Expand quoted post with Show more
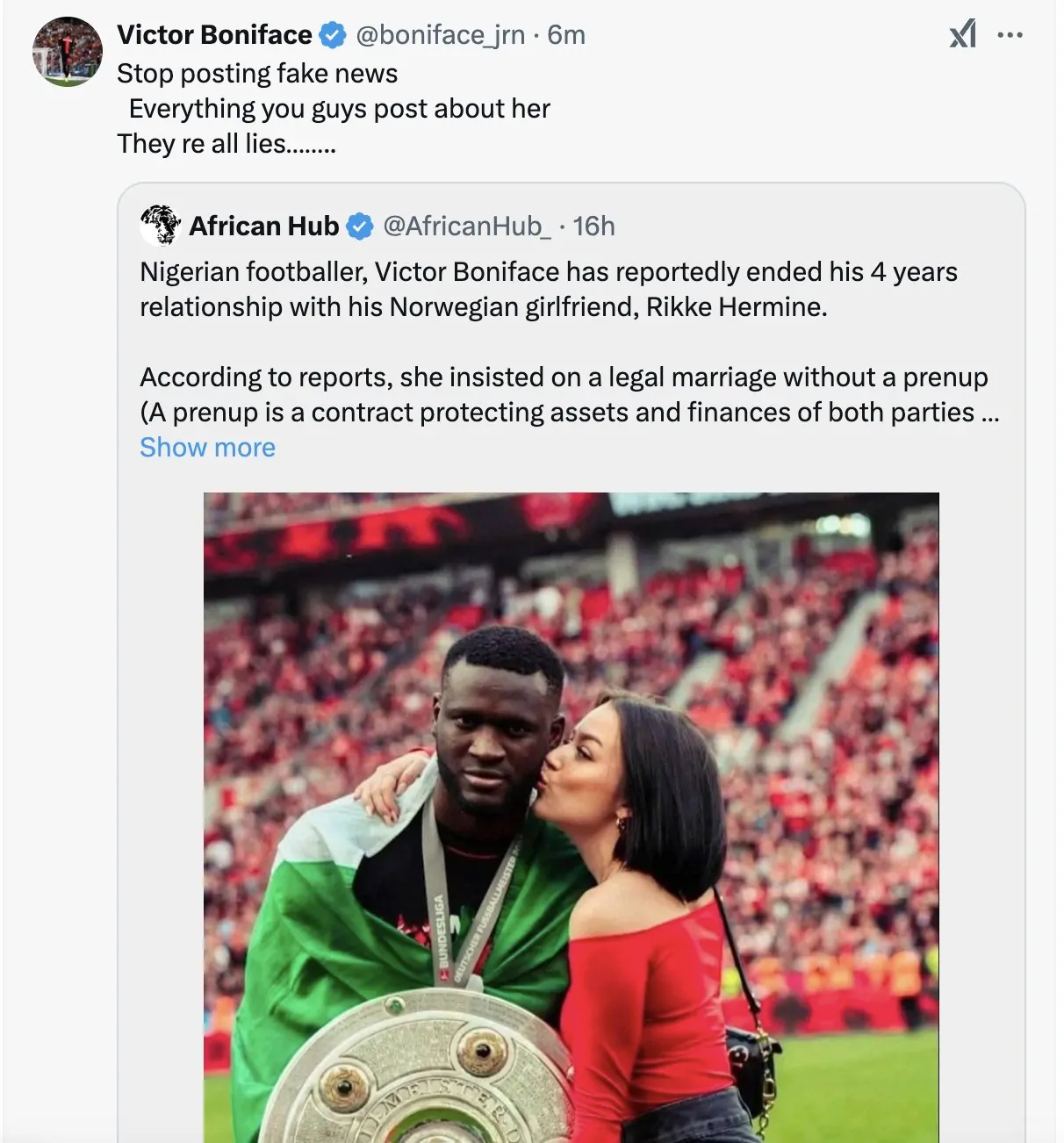Image resolution: width=1064 pixels, height=1143 pixels. click(207, 448)
